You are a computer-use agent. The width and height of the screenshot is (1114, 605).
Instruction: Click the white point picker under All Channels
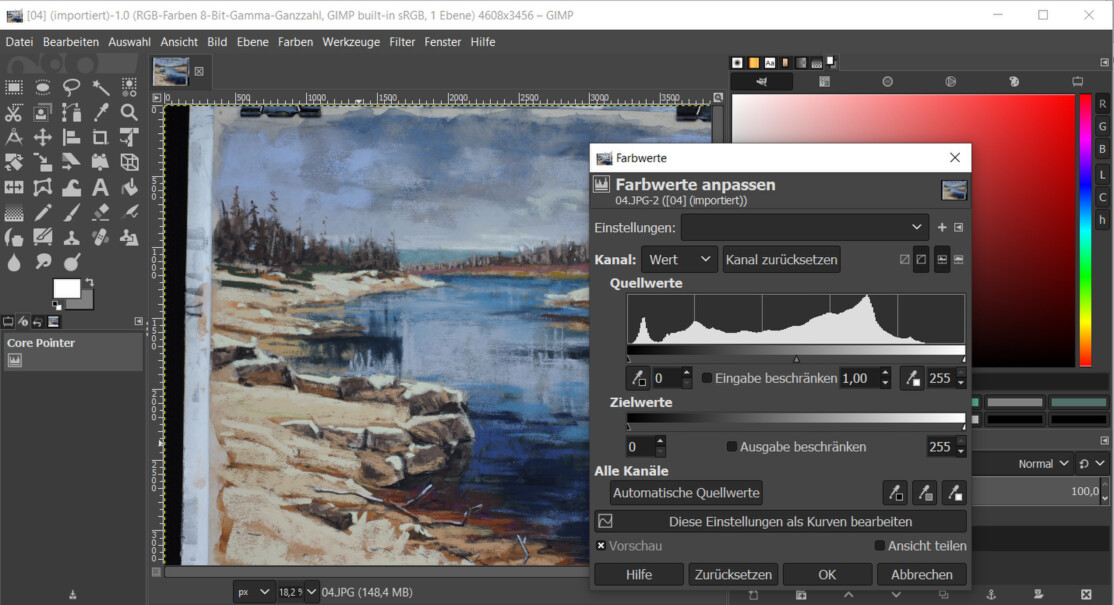coord(954,492)
